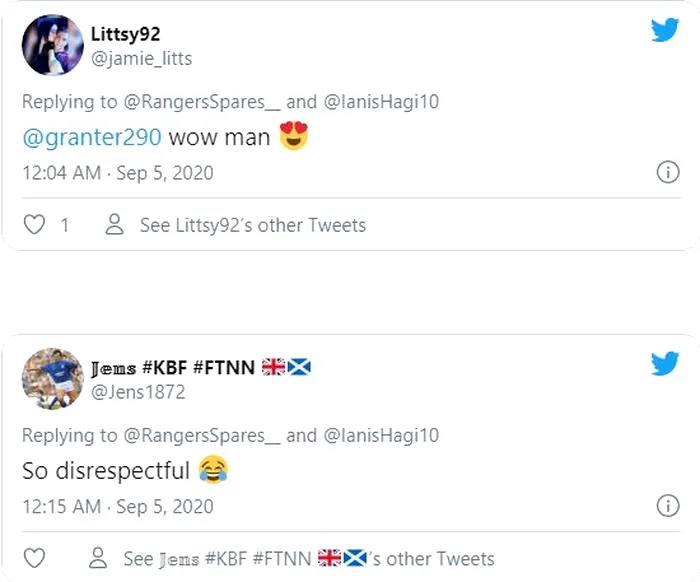Click 'See Littsy92's other Tweets' link
Screen dimensions: 700x582
click(x=252, y=225)
